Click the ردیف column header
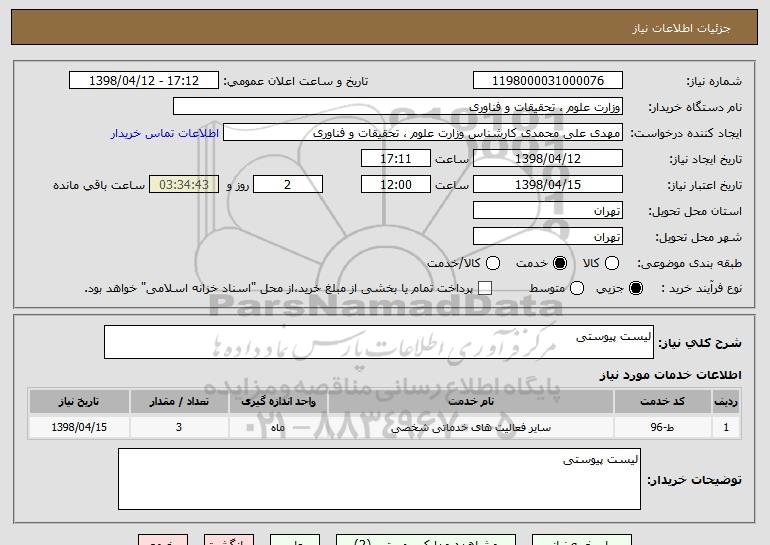Viewport: 770px width, 545px height. tap(726, 402)
